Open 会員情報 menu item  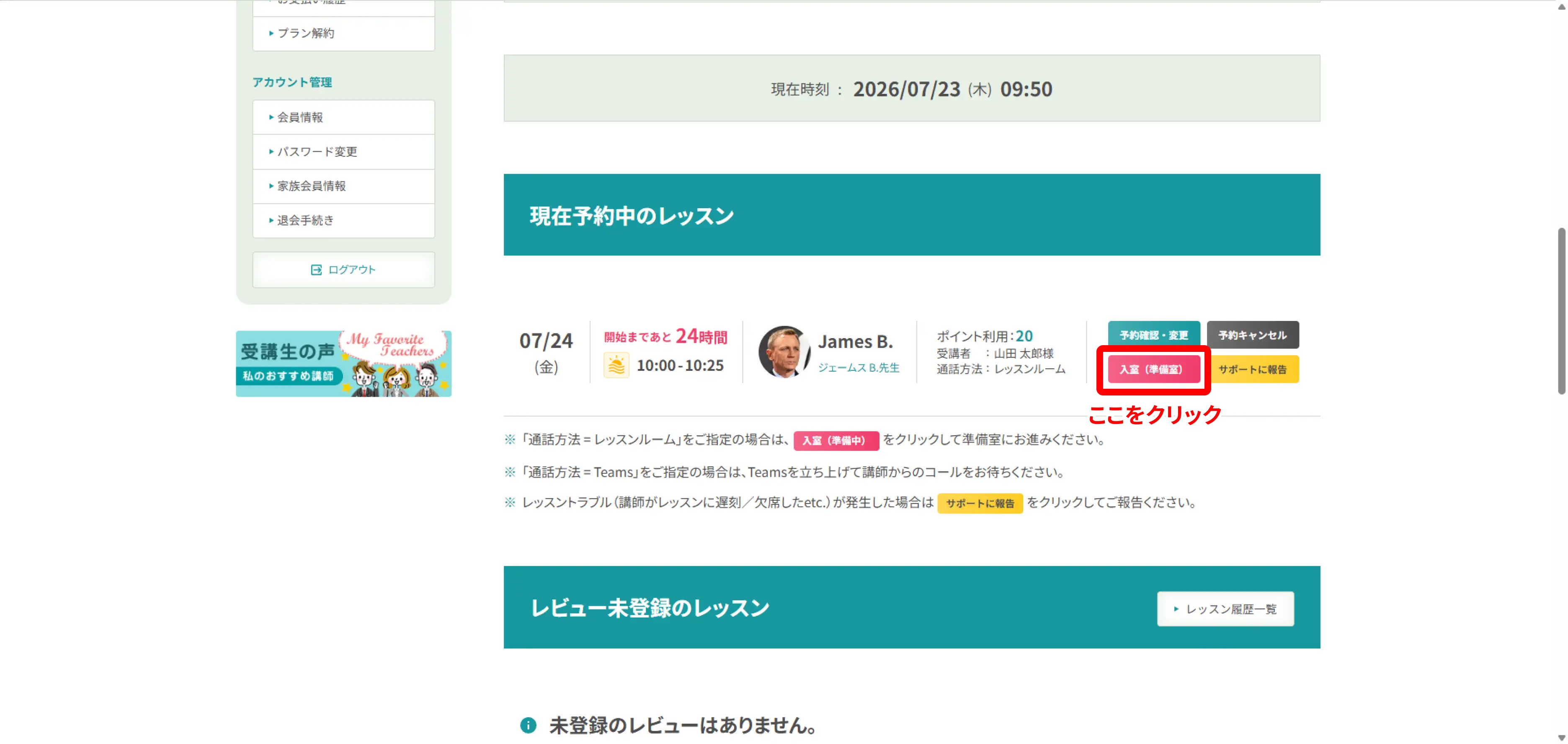pos(343,117)
